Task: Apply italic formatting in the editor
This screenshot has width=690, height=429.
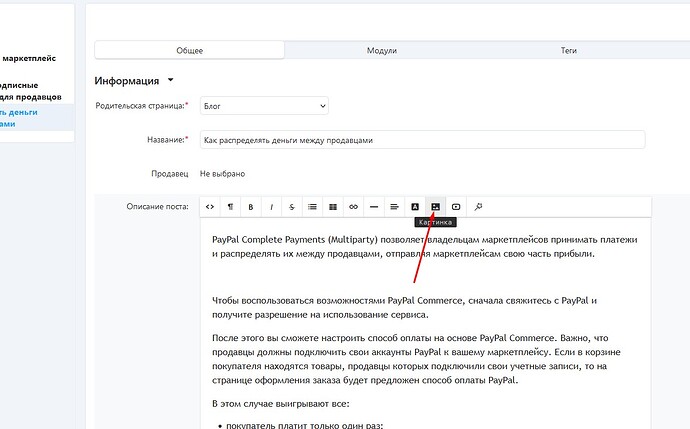Action: 272,207
